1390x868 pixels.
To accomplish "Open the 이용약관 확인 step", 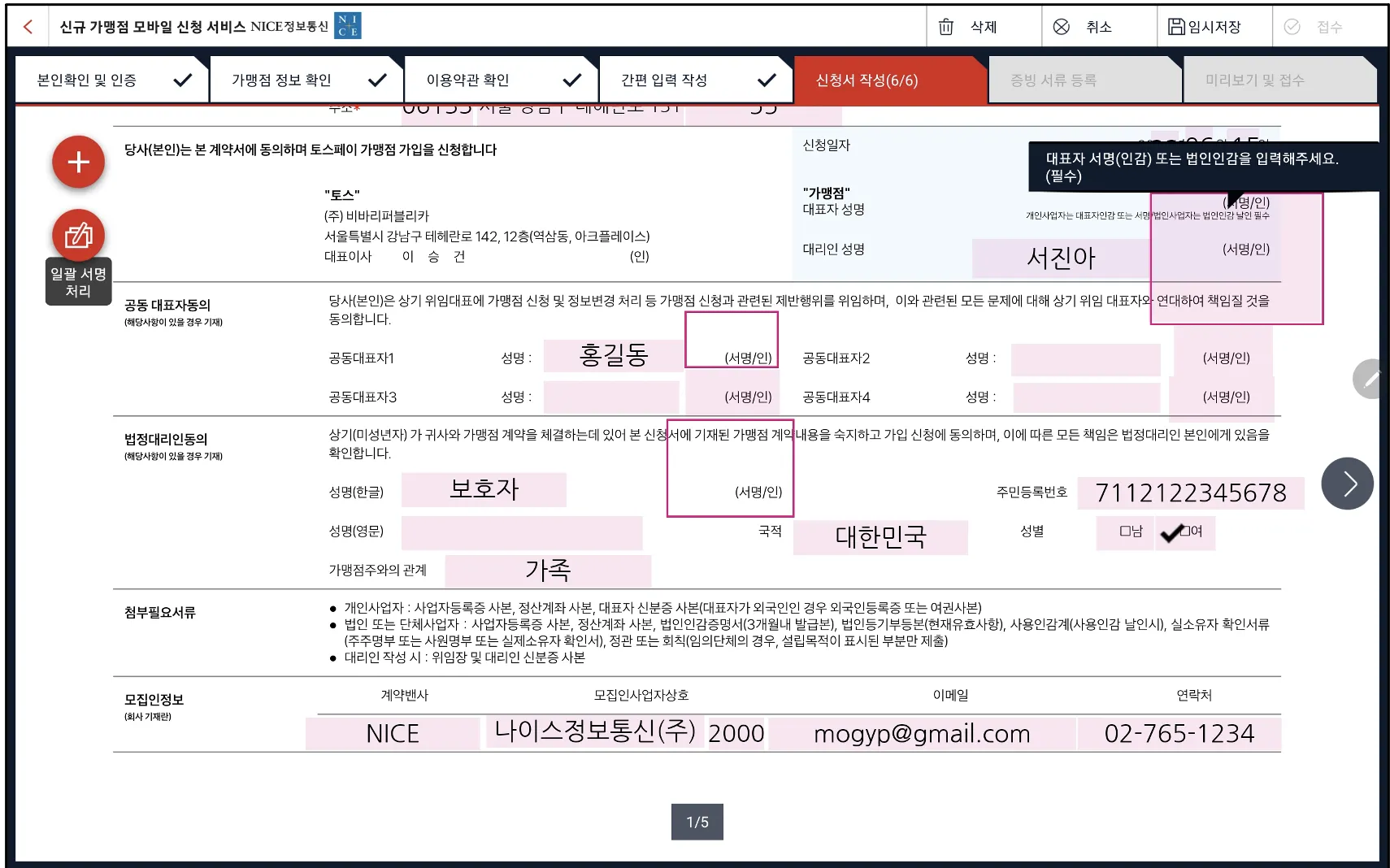I will (x=501, y=80).
